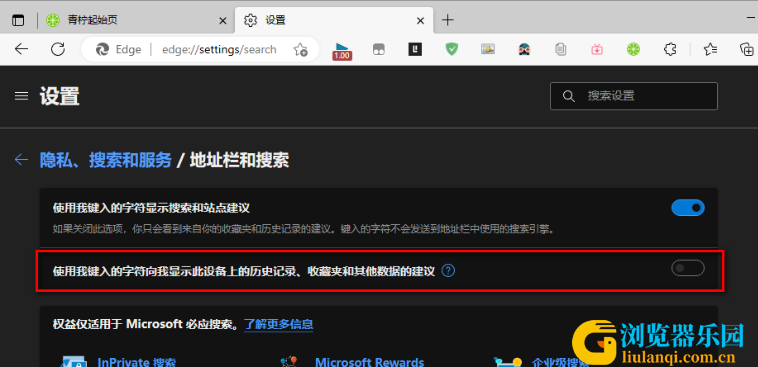This screenshot has height=367, width=758.
Task: Click the picture thumbnail extension icon
Action: pyautogui.click(x=488, y=49)
